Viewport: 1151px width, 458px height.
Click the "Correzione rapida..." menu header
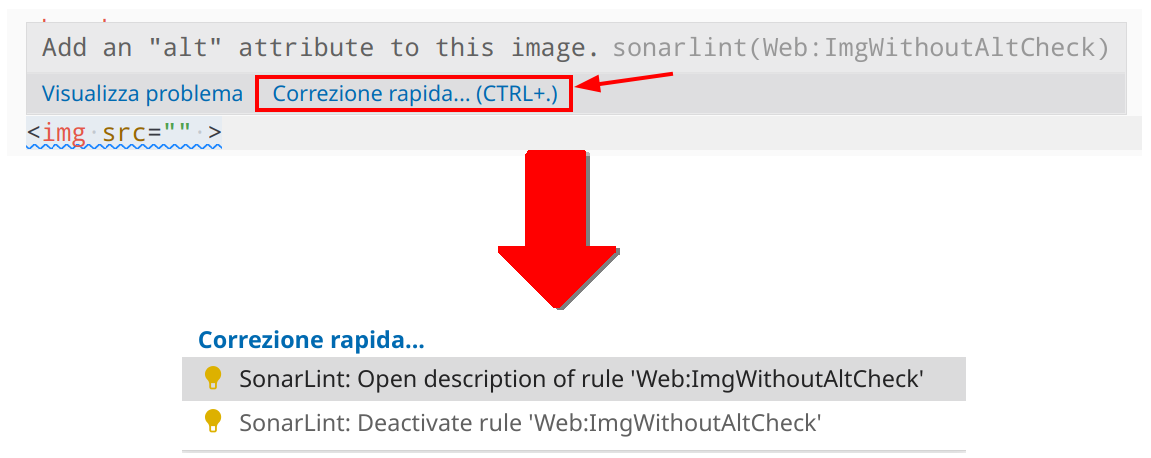pyautogui.click(x=311, y=340)
